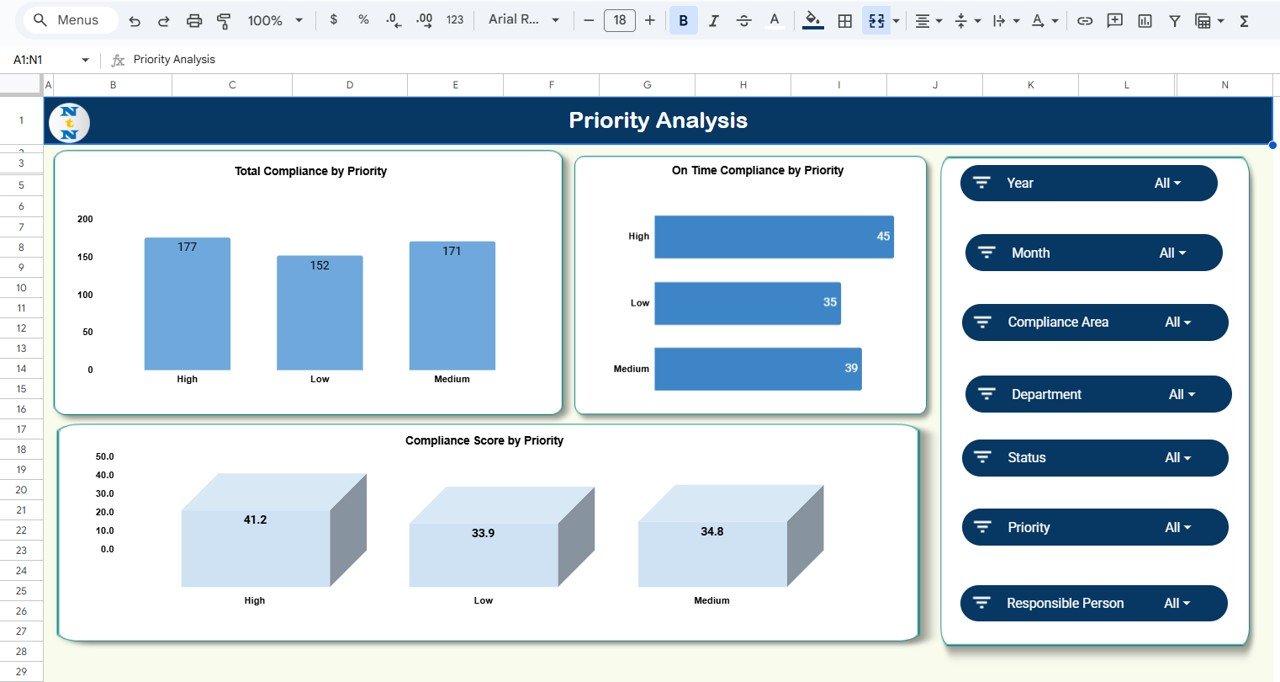The width and height of the screenshot is (1280, 682).
Task: Open the Insert link icon
Action: pos(1085,19)
